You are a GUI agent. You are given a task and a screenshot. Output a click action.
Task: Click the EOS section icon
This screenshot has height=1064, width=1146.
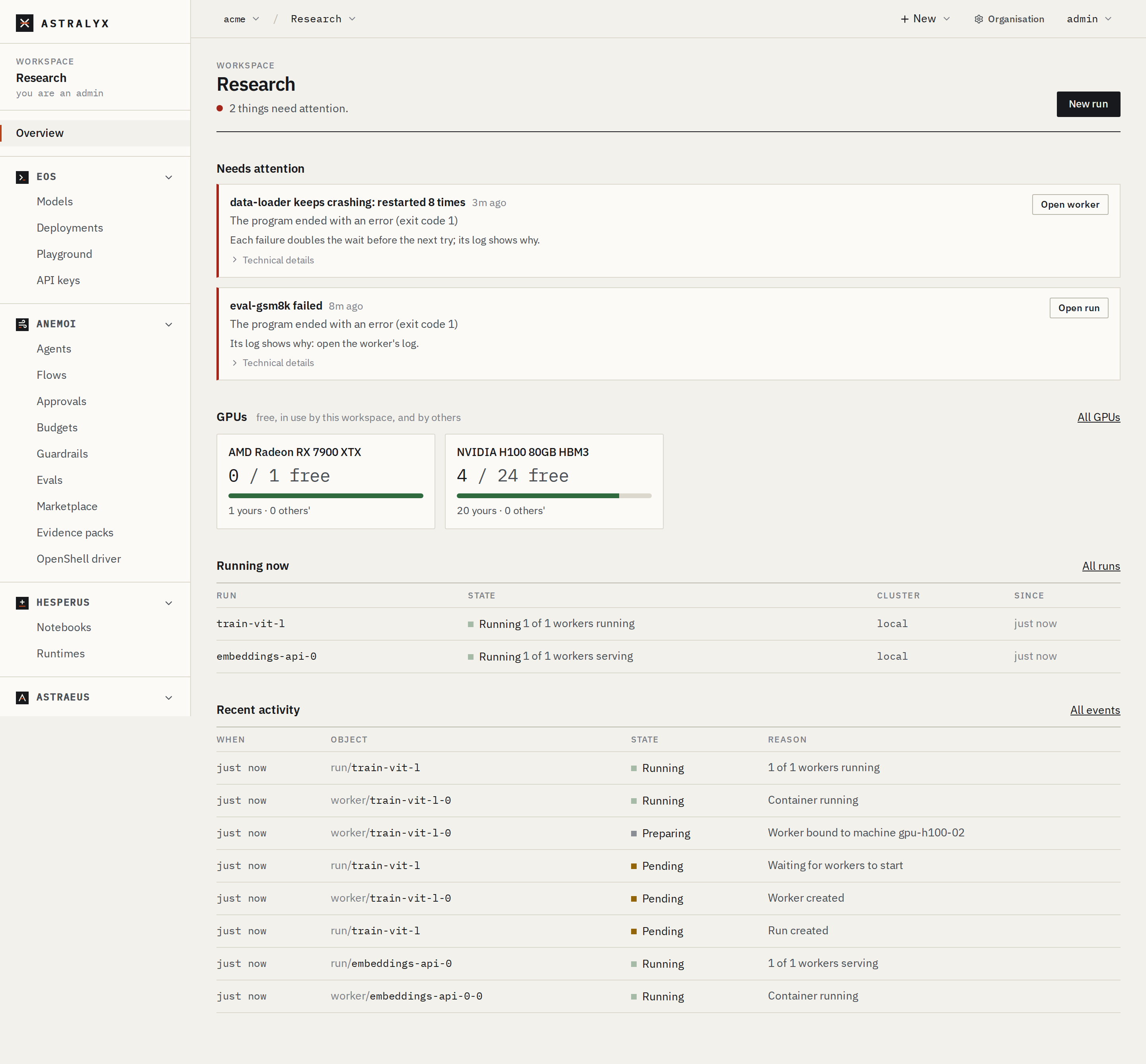tap(22, 177)
